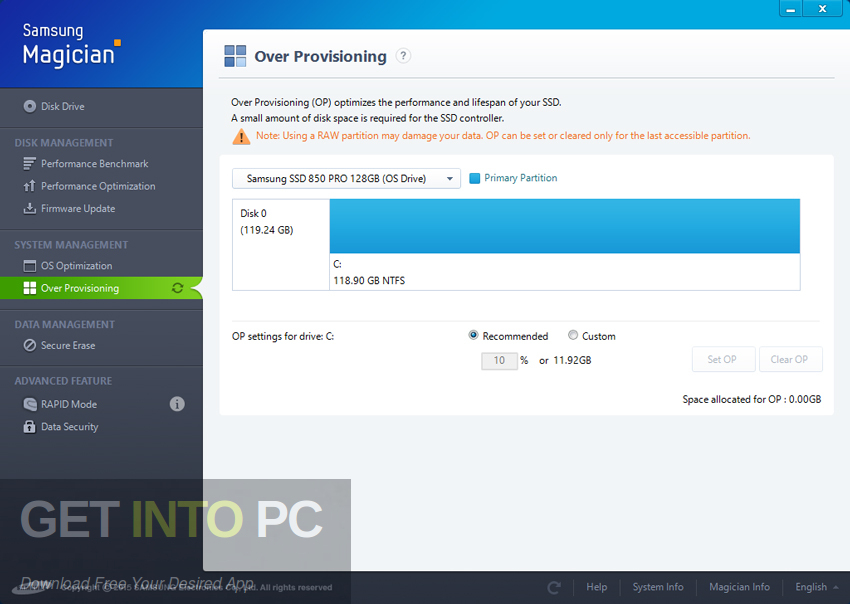The image size is (850, 604).
Task: Open Data Security feature
Action: (x=69, y=427)
